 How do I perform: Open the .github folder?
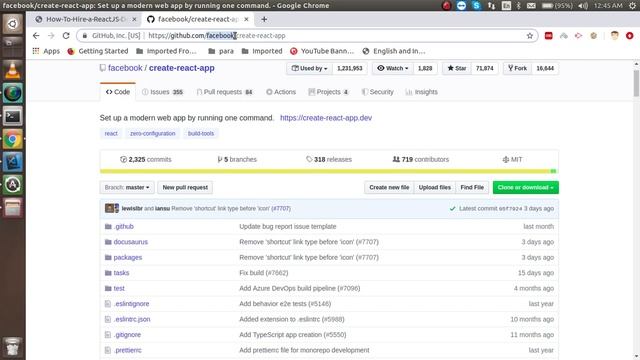(124, 226)
